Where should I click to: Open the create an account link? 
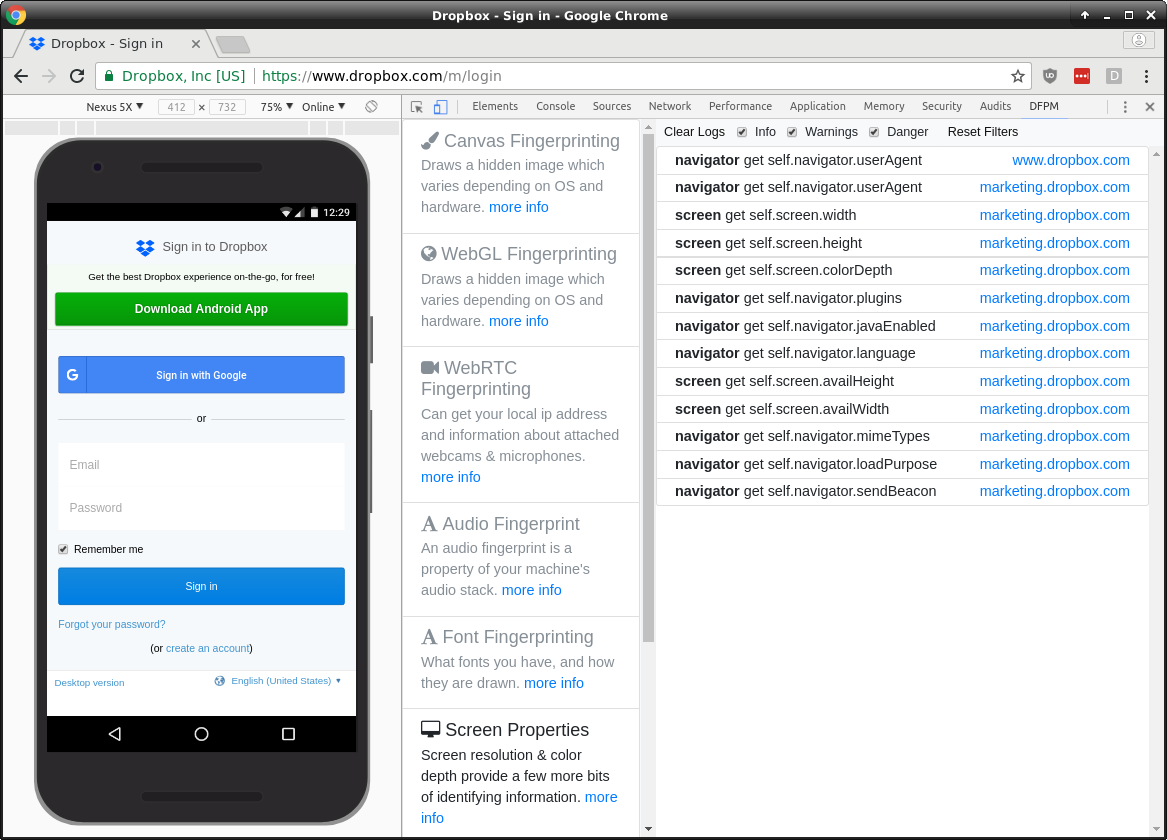click(x=208, y=648)
